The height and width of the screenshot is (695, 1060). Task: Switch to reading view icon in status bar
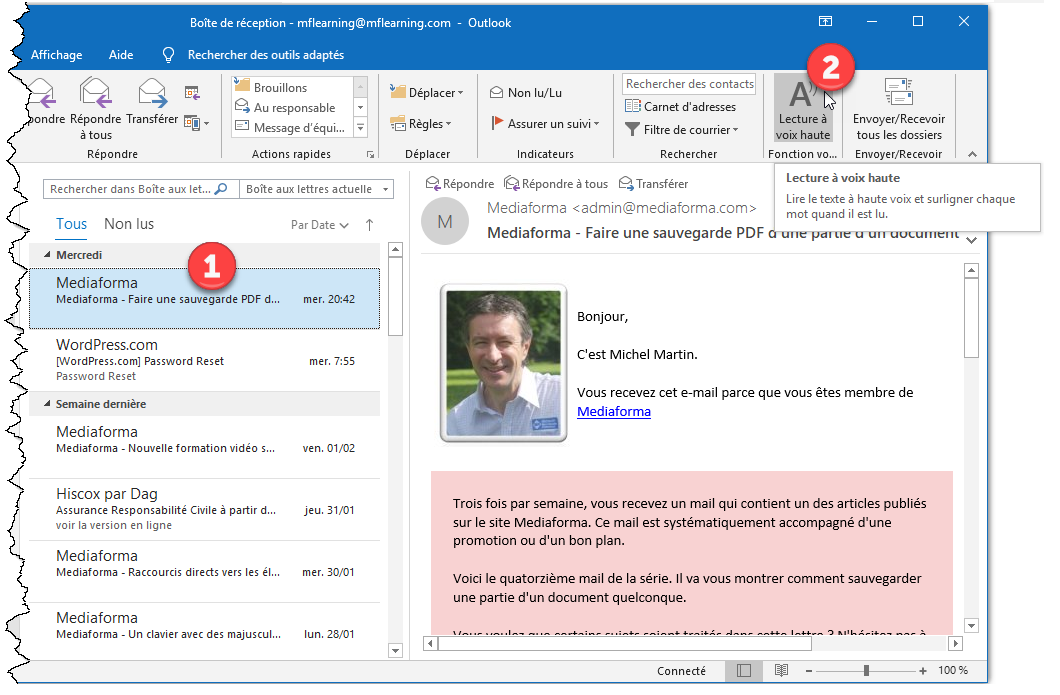pyautogui.click(x=781, y=671)
